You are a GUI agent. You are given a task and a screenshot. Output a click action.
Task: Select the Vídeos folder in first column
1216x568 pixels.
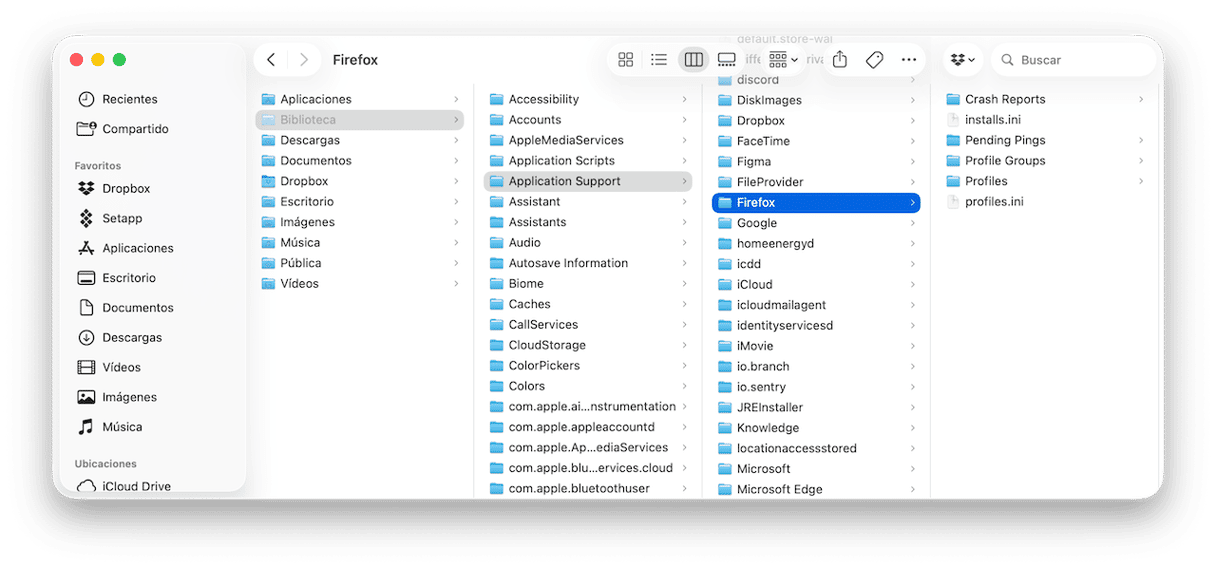pyautogui.click(x=360, y=284)
